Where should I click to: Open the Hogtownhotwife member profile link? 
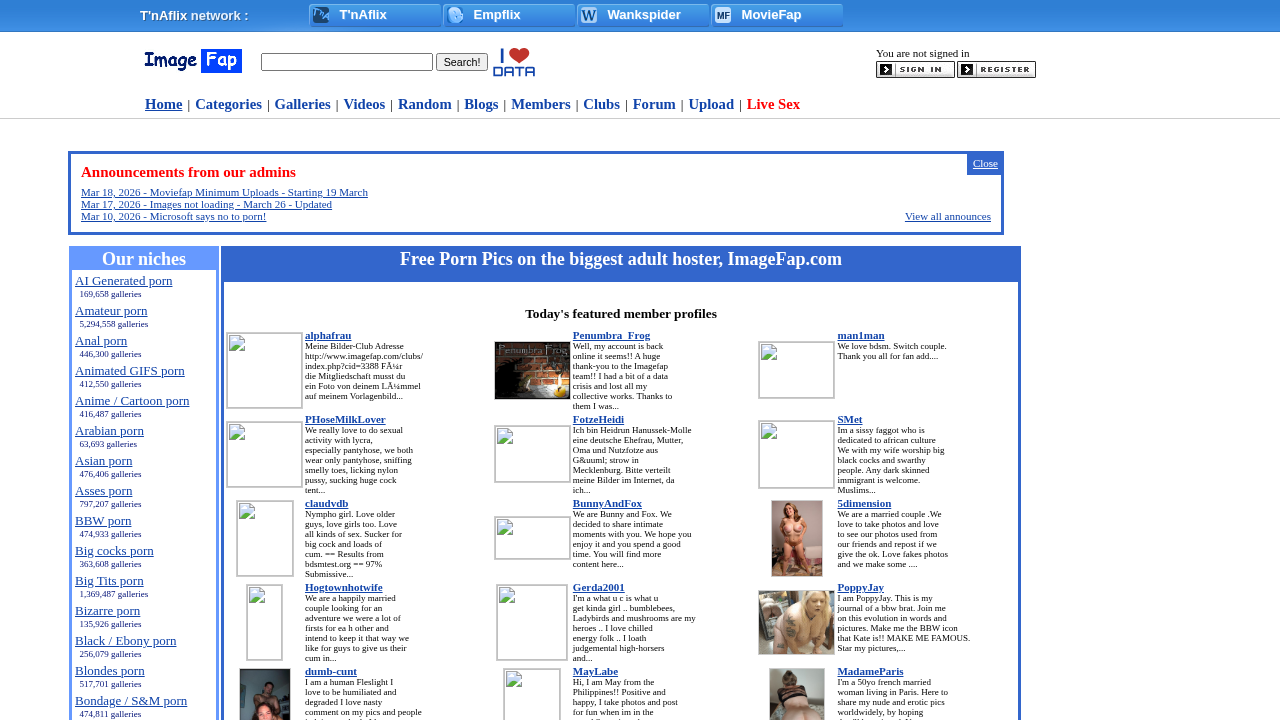click(344, 587)
